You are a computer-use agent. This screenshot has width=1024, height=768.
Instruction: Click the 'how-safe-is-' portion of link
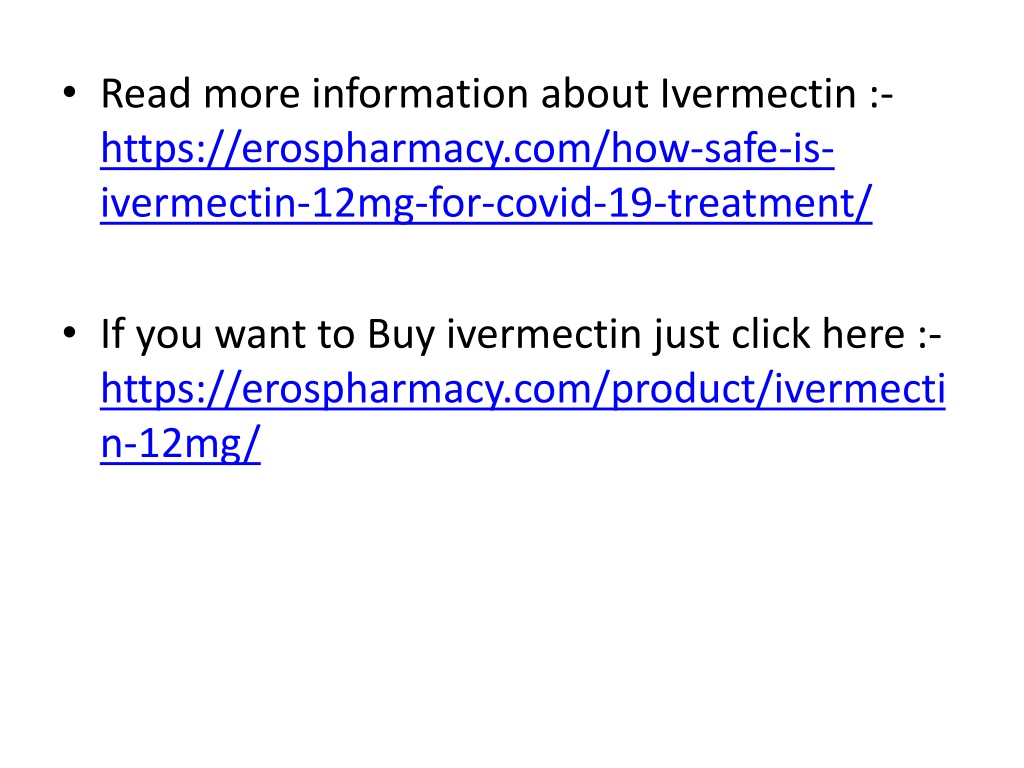pyautogui.click(x=723, y=149)
